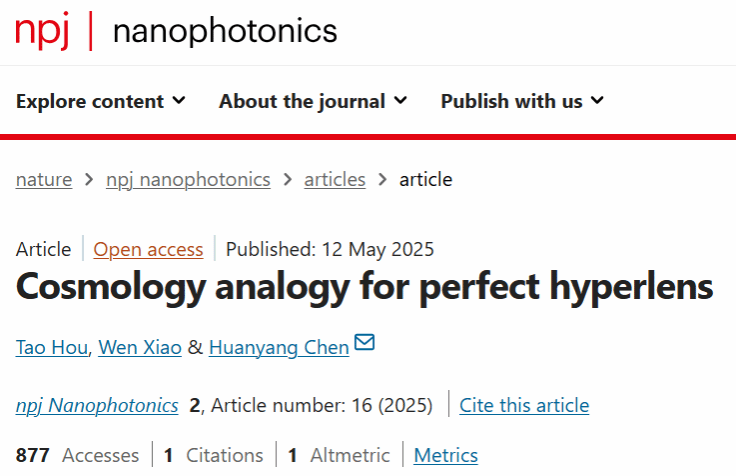
Task: Go to the nature breadcrumb link
Action: click(44, 180)
